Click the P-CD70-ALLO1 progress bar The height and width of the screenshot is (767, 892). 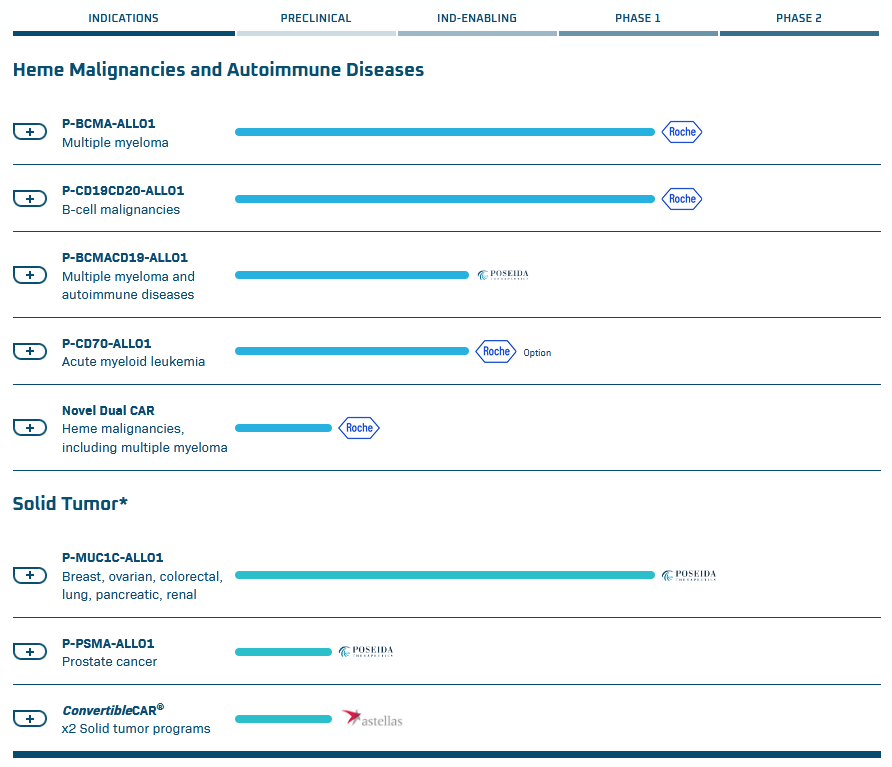(352, 351)
